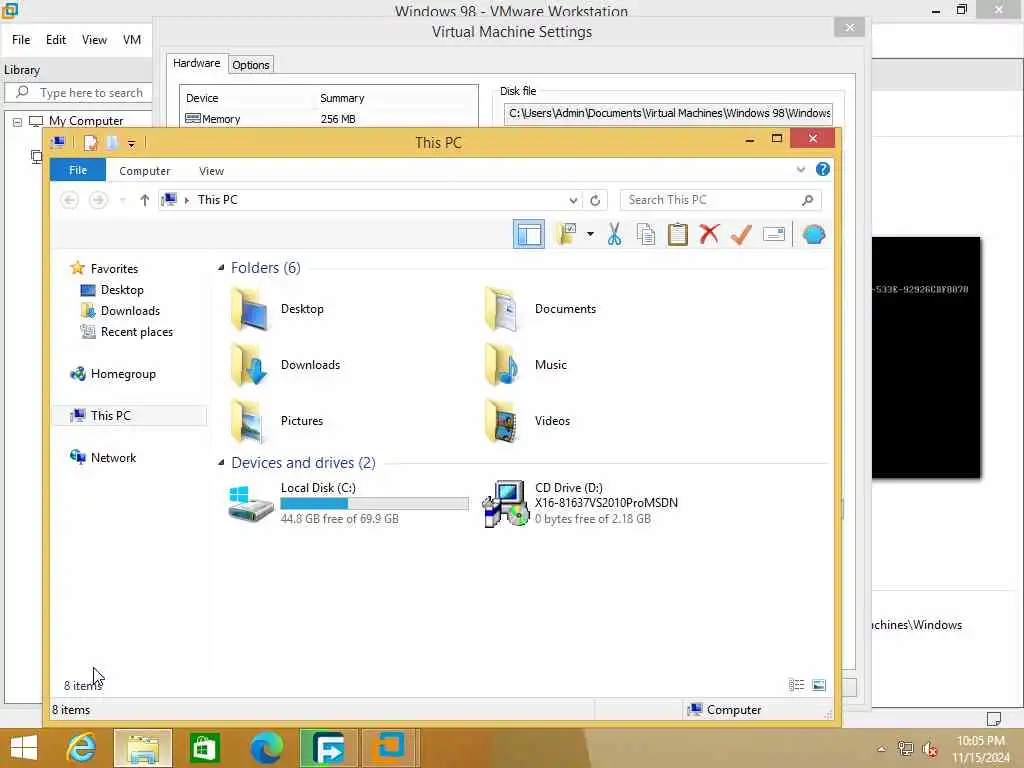Click the Up one level arrow
This screenshot has height=768, width=1024.
coord(144,200)
